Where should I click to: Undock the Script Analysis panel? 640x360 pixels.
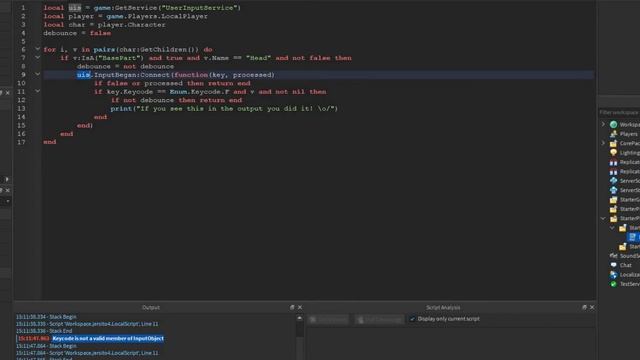584,307
